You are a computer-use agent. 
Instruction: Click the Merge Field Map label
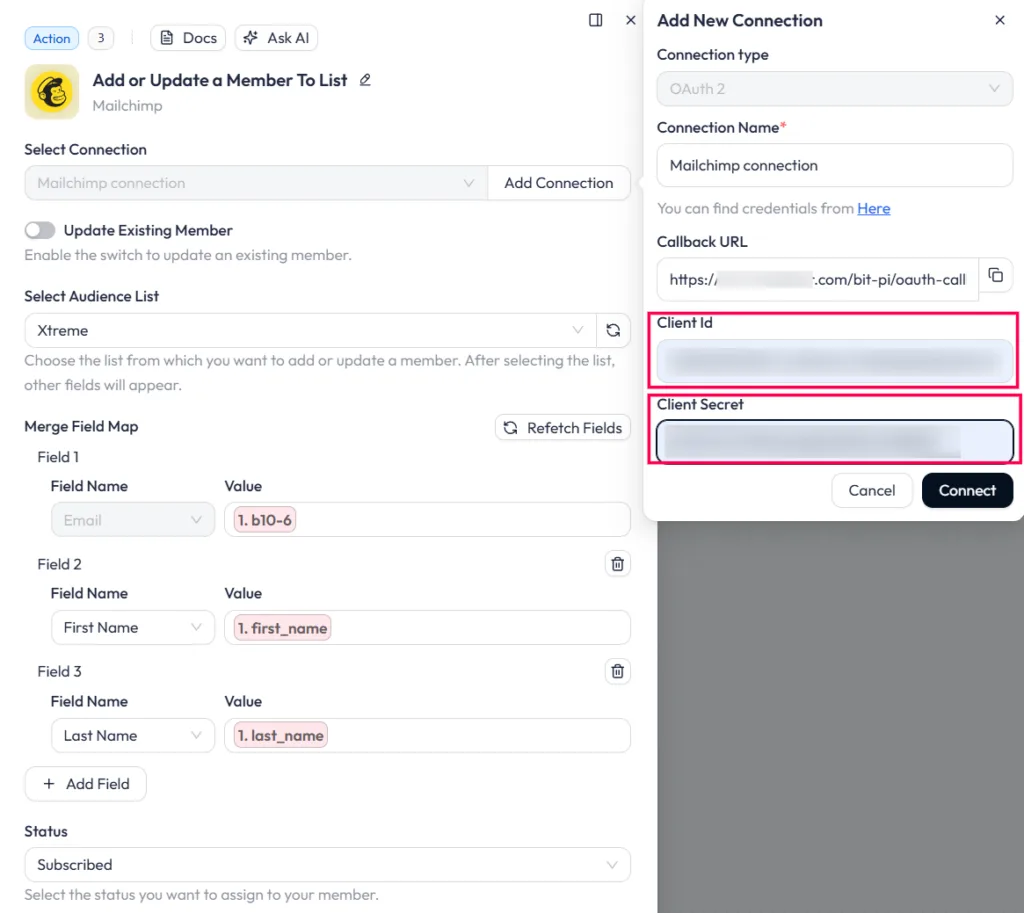point(81,426)
